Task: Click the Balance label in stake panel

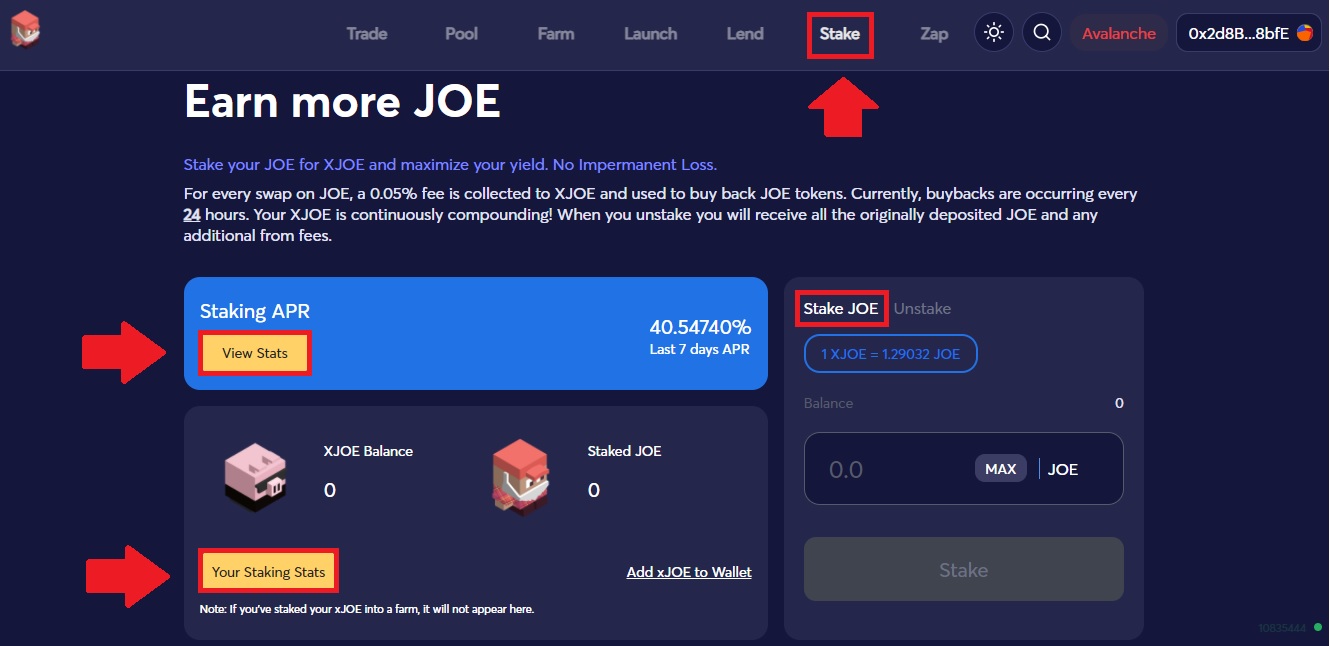Action: tap(828, 403)
